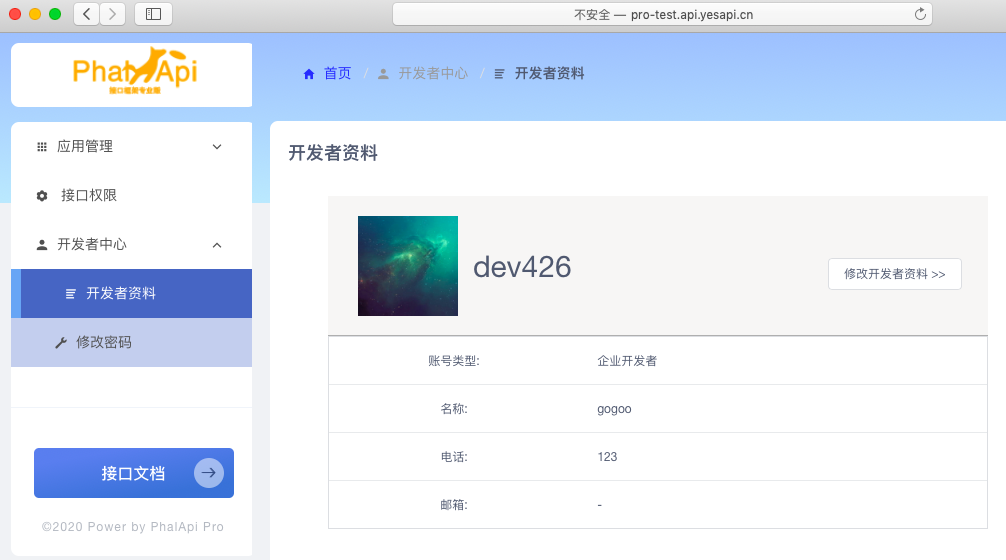Click the wrench icon beside 修改密码
This screenshot has height=560, width=1006.
[60, 343]
